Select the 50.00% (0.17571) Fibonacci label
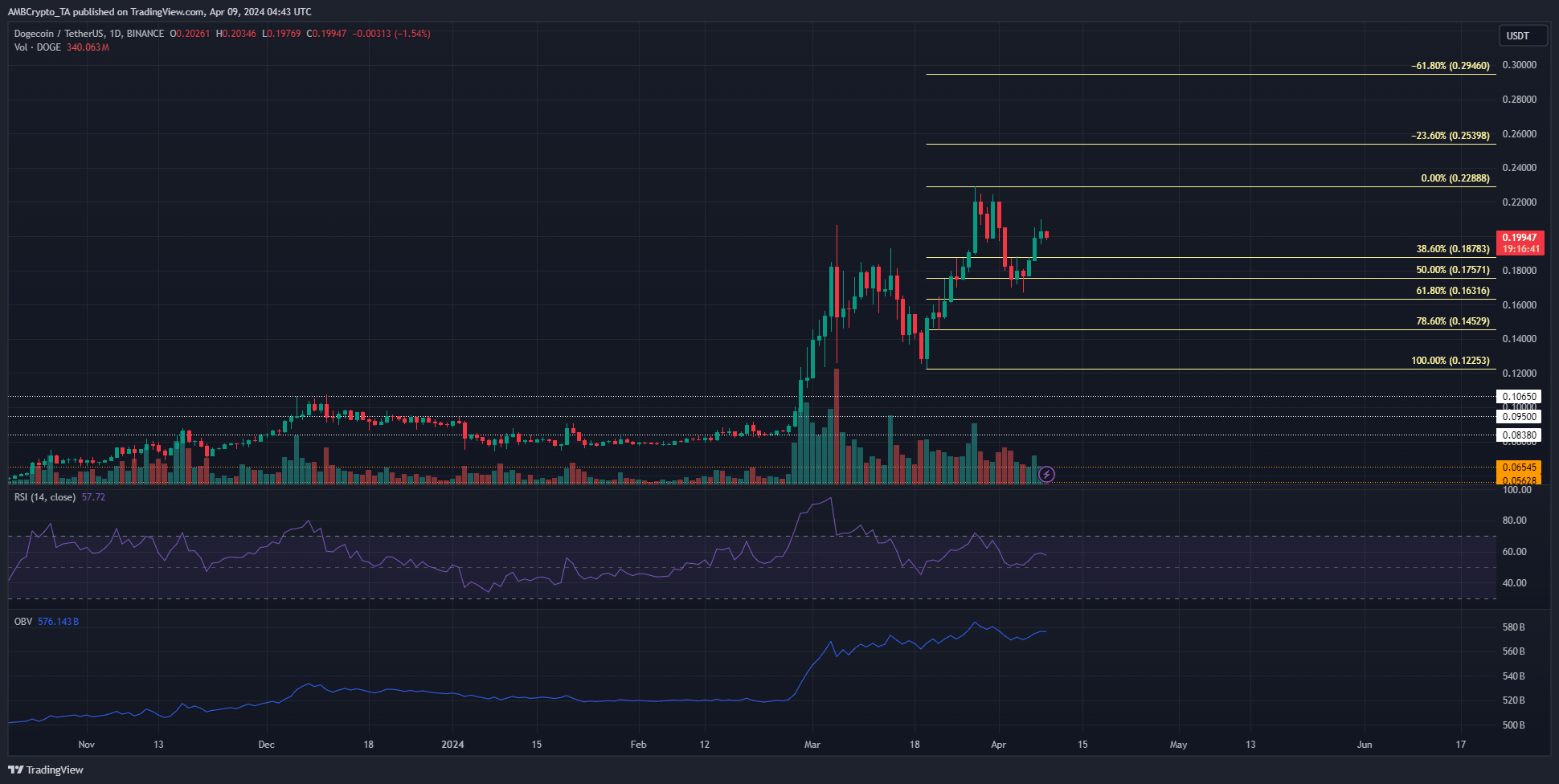 click(x=1453, y=270)
